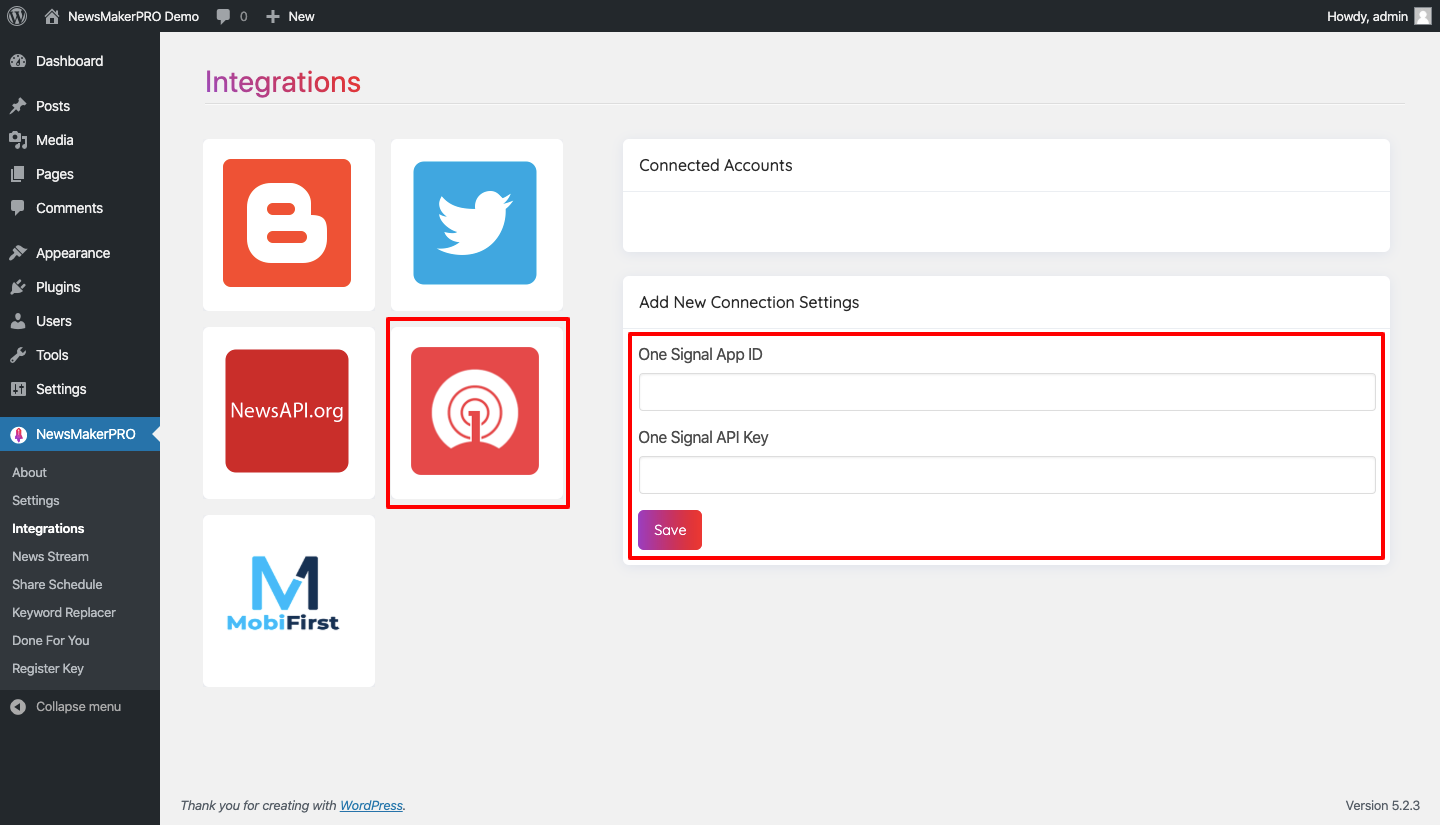Focus the One Signal App ID field
The width and height of the screenshot is (1440, 825).
point(1007,392)
